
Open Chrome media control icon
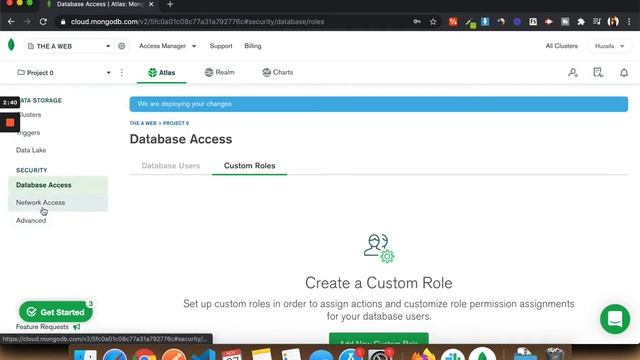(597, 22)
